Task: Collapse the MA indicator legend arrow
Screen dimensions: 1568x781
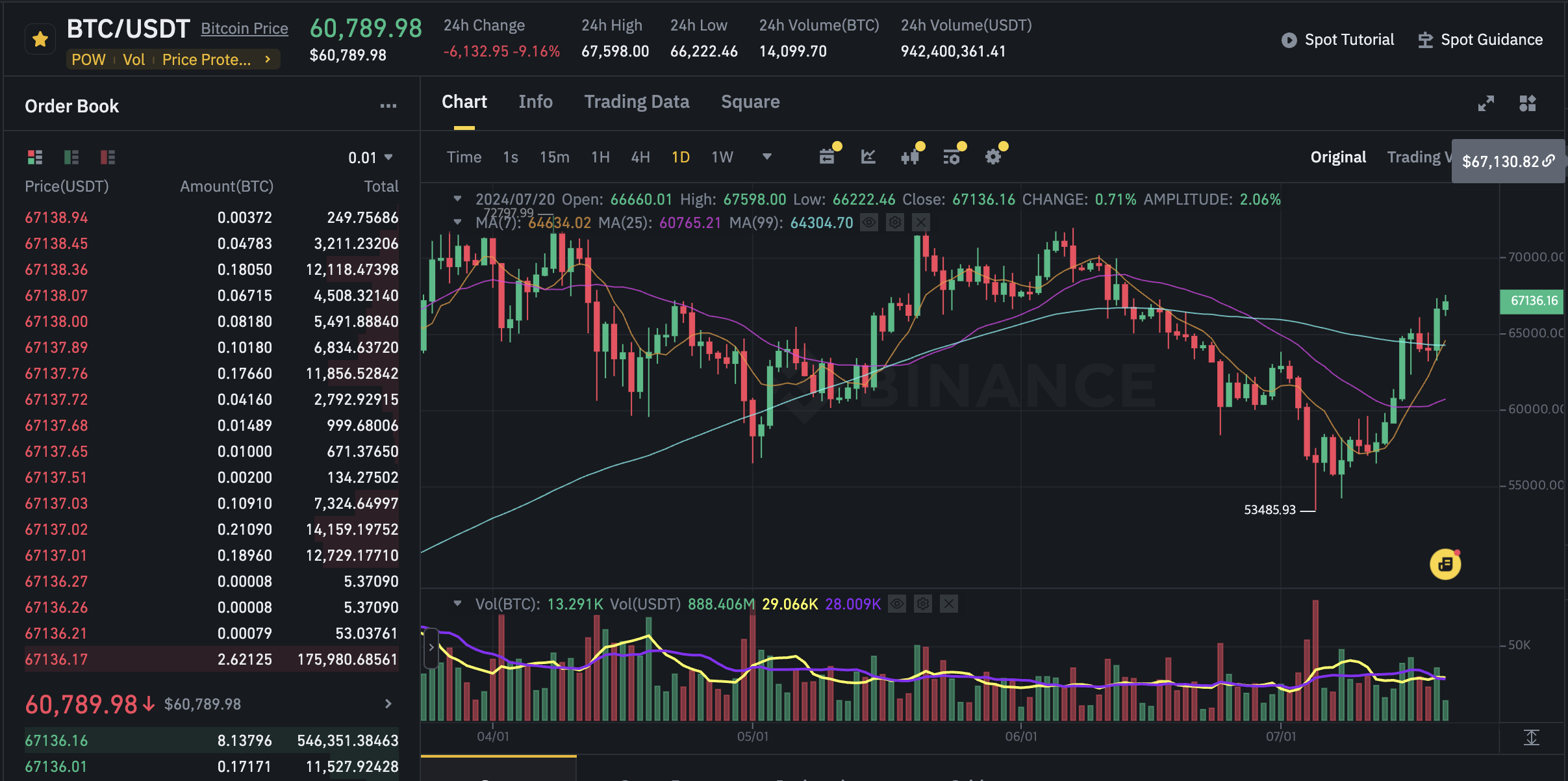Action: click(x=457, y=222)
